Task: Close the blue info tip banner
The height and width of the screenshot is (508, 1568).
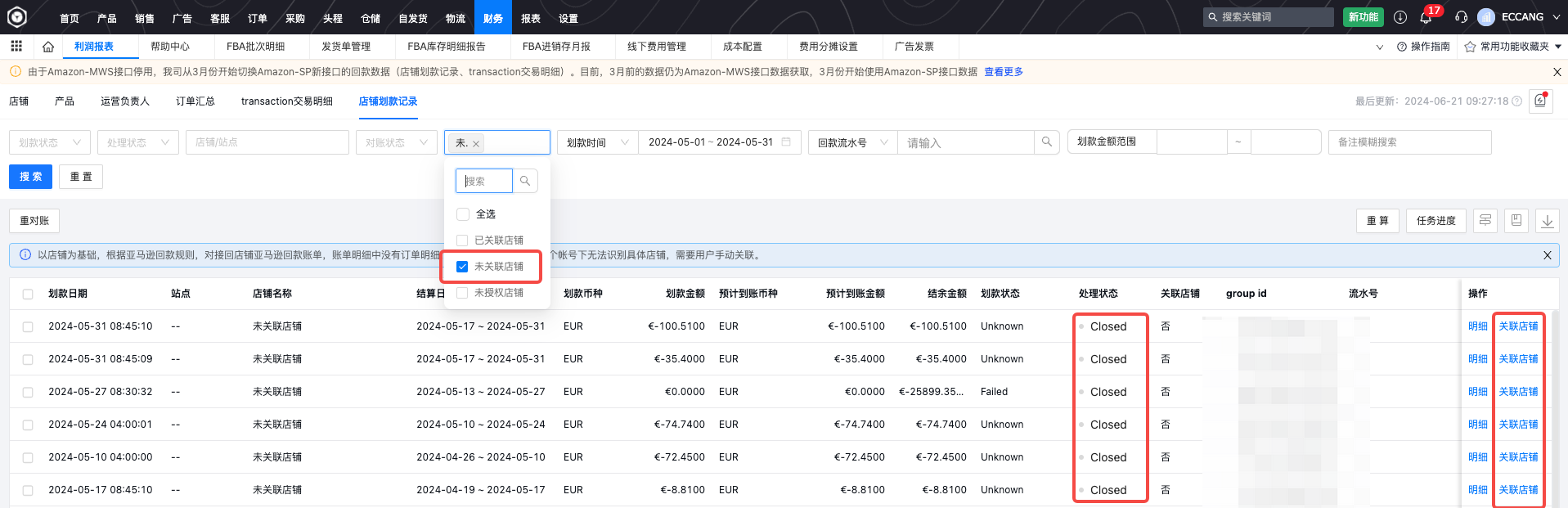Action: coord(1547,255)
